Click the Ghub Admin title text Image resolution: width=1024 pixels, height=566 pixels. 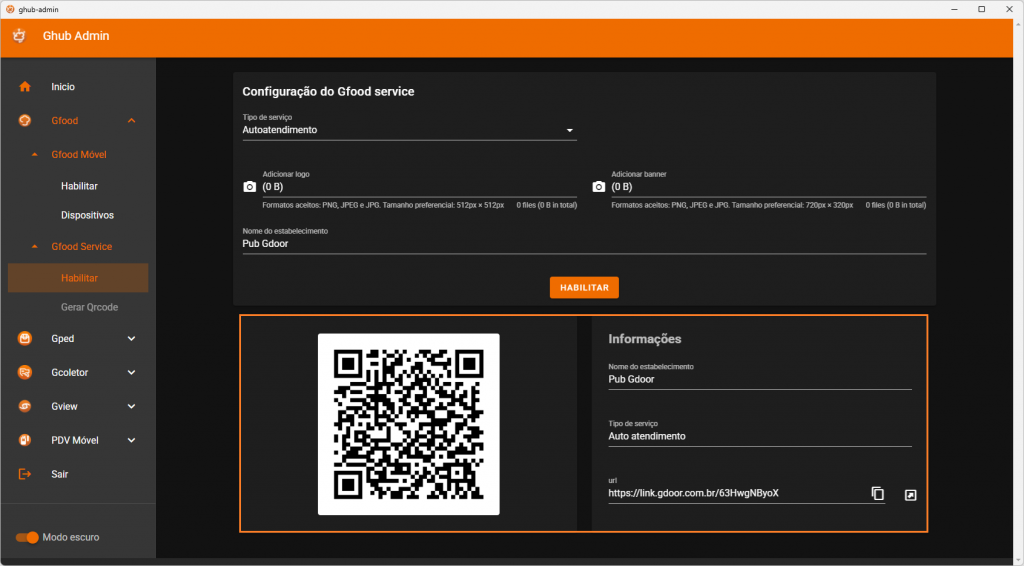point(76,36)
